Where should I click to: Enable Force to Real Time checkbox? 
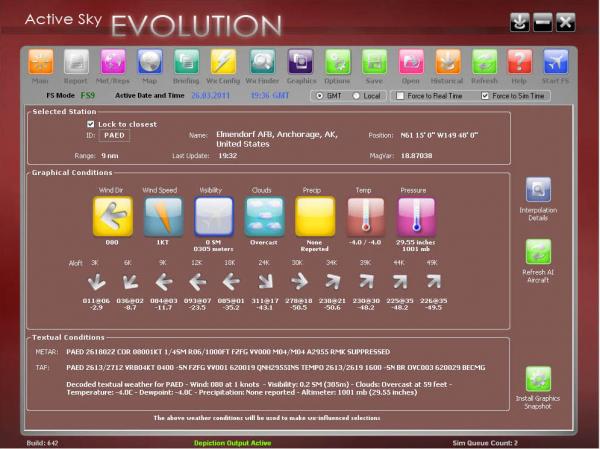pos(400,96)
